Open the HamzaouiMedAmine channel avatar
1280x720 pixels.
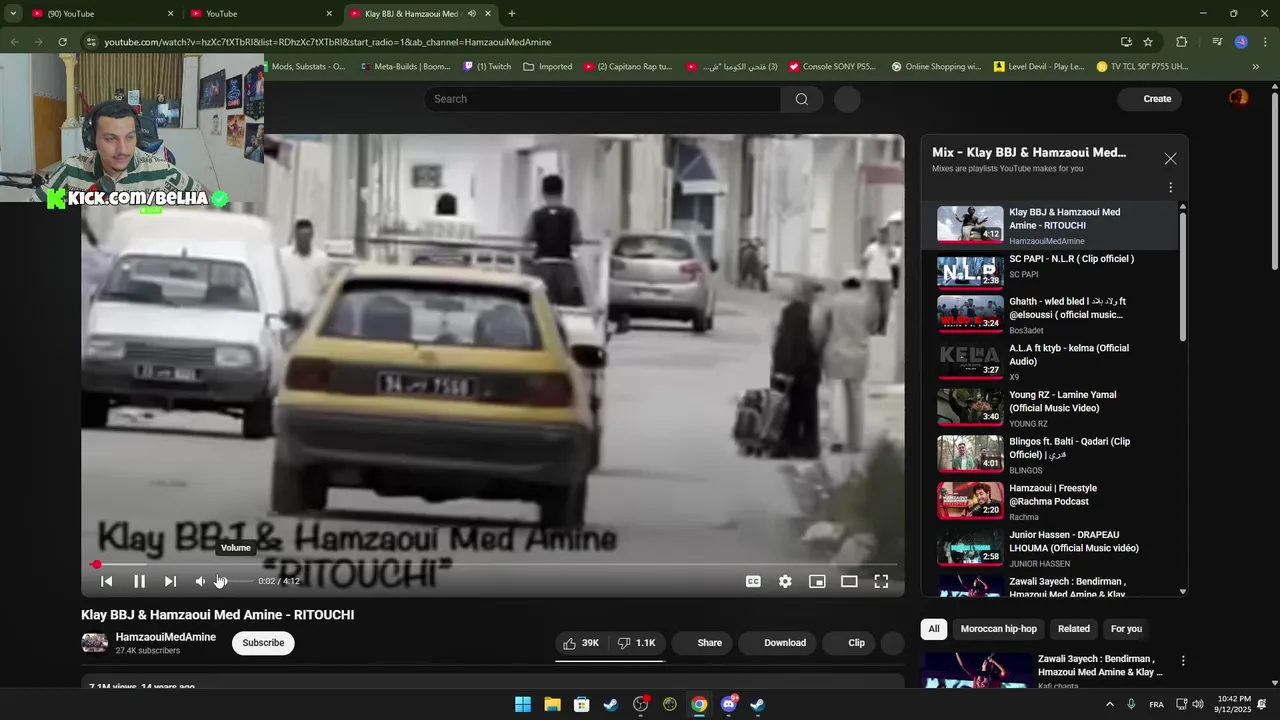(x=94, y=643)
